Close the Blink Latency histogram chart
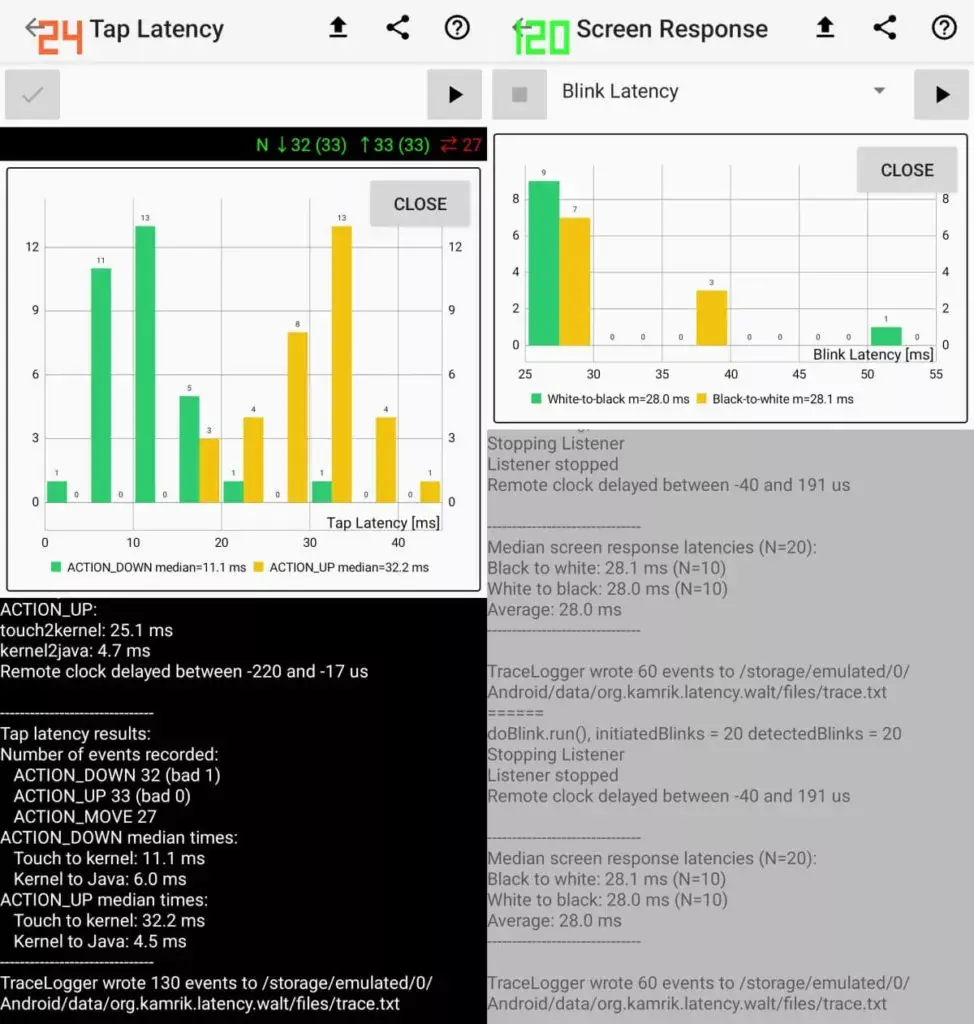This screenshot has width=974, height=1024. [907, 170]
